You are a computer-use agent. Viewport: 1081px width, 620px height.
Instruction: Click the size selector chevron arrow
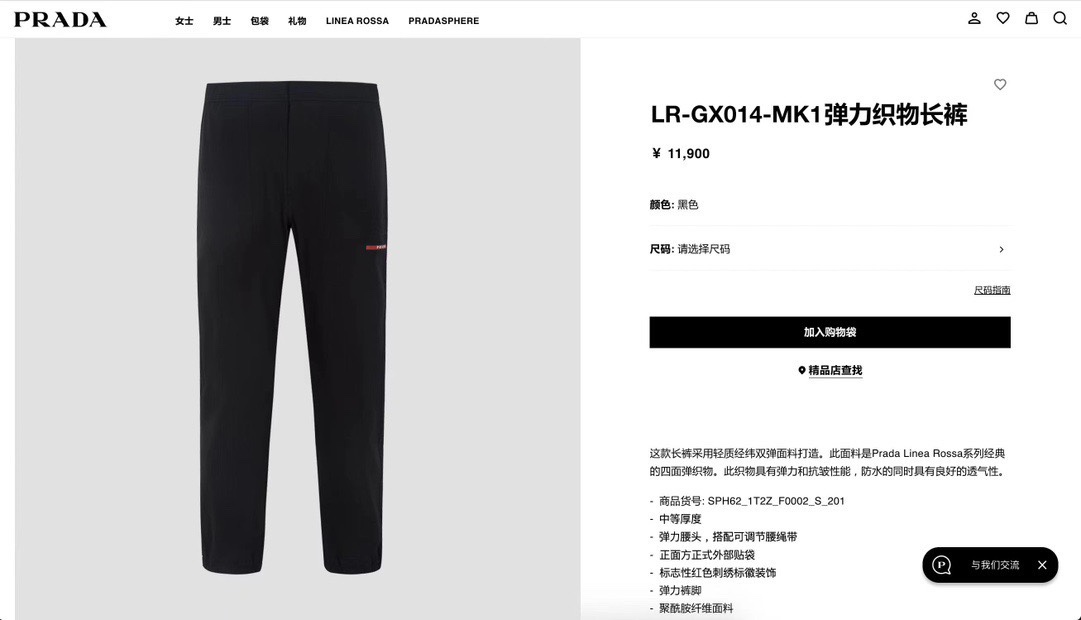click(1002, 249)
